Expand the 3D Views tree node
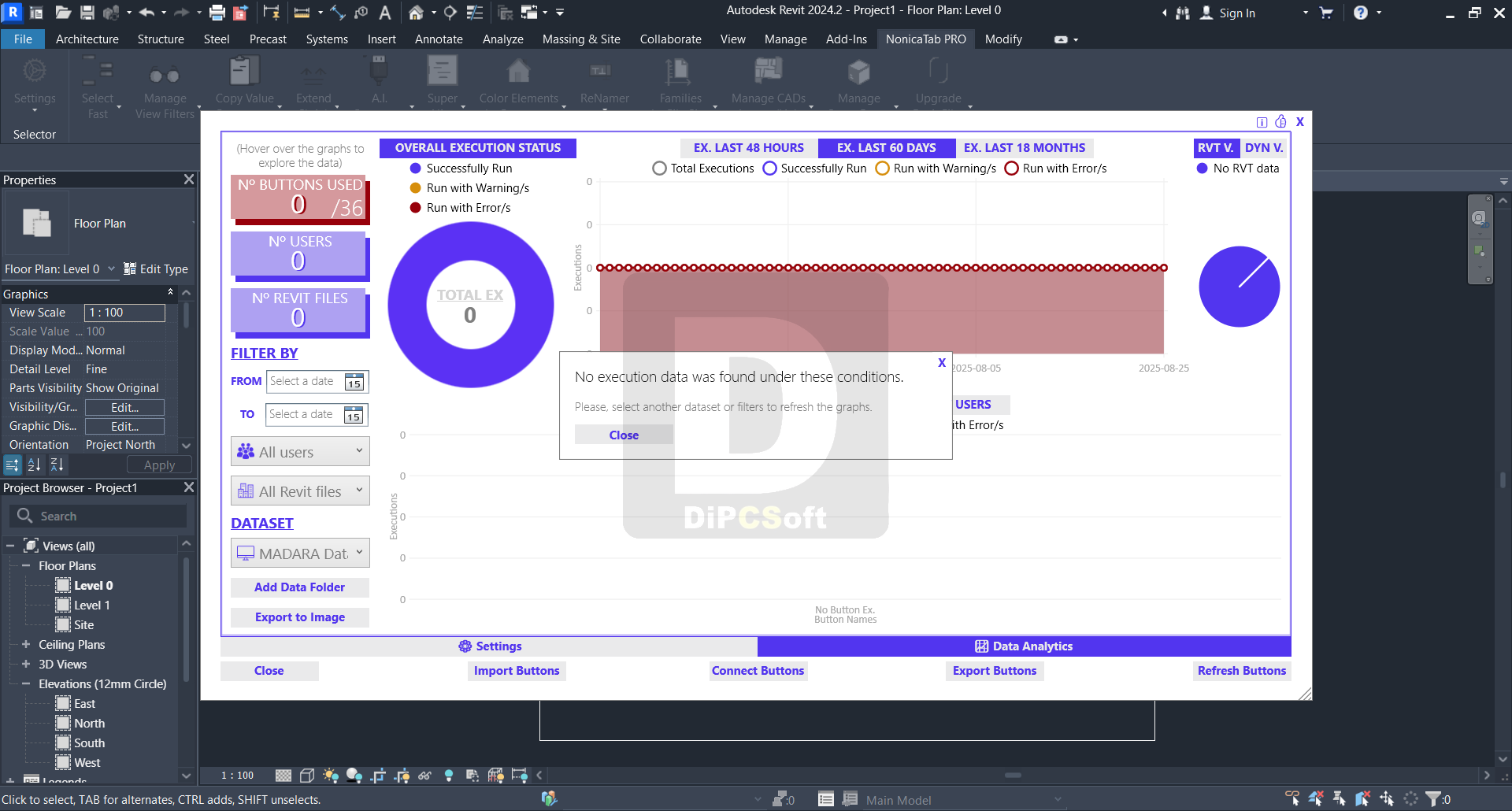 point(26,664)
